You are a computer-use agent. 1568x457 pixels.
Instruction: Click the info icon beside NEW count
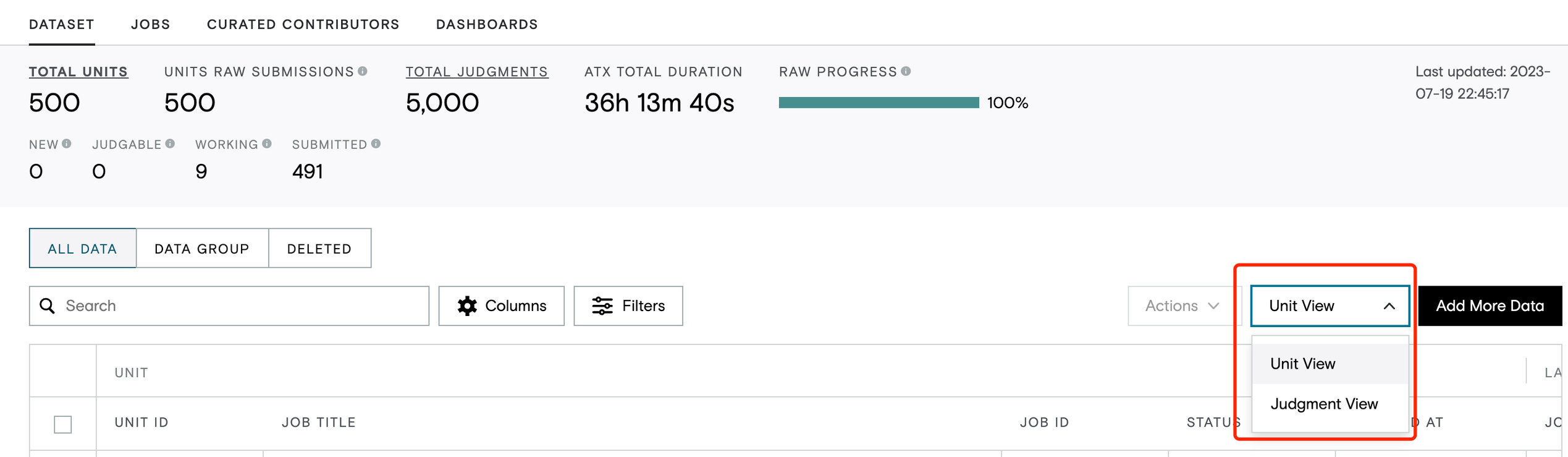pos(67,143)
